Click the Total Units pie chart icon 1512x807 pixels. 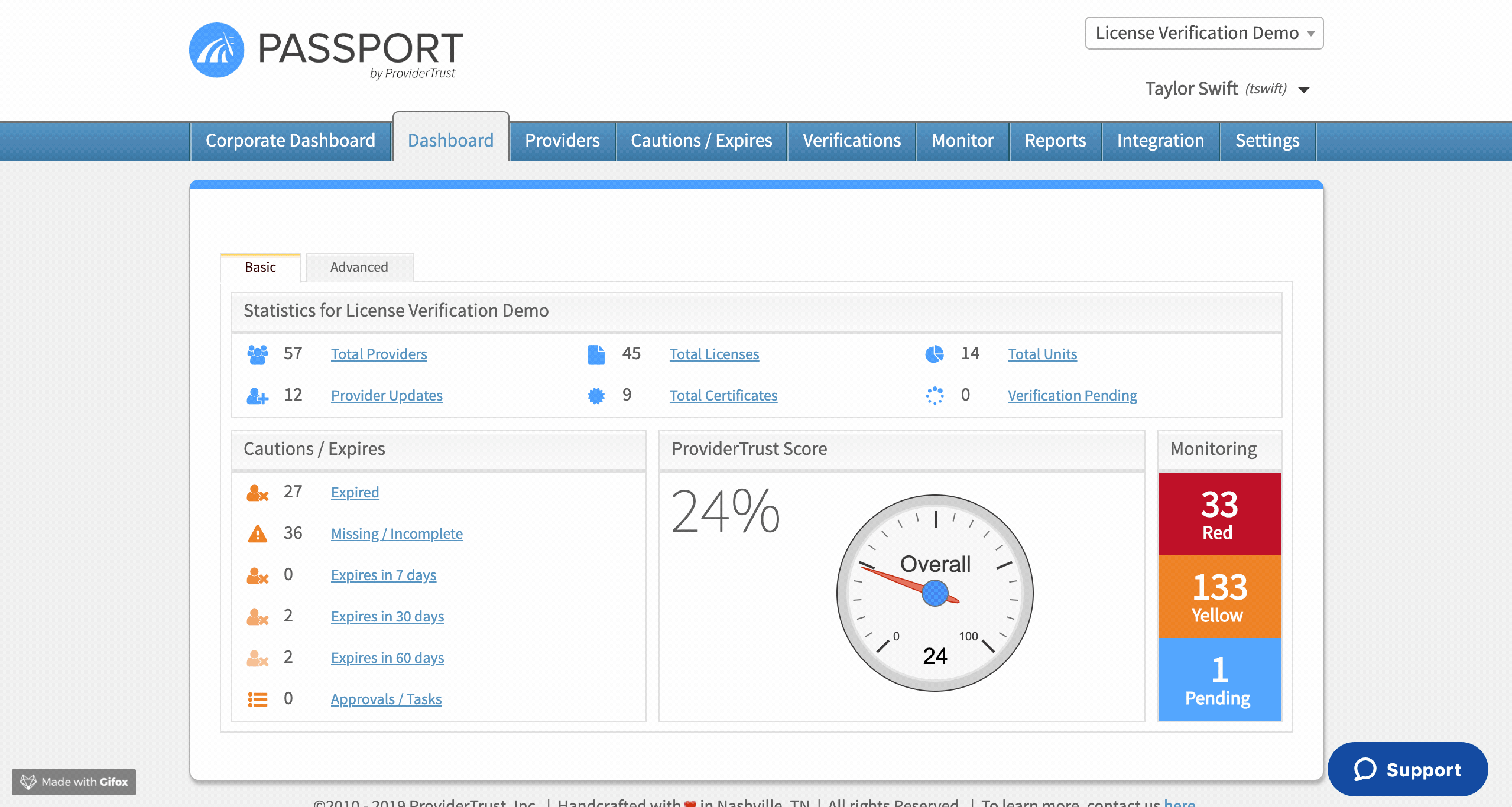935,354
